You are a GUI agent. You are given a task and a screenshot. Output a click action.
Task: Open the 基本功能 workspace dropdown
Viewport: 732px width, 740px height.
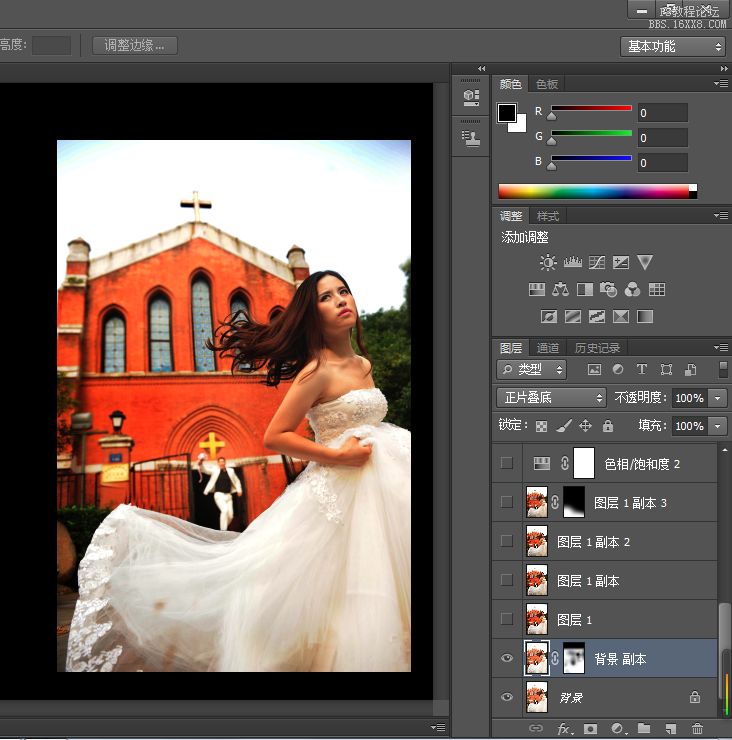click(672, 47)
